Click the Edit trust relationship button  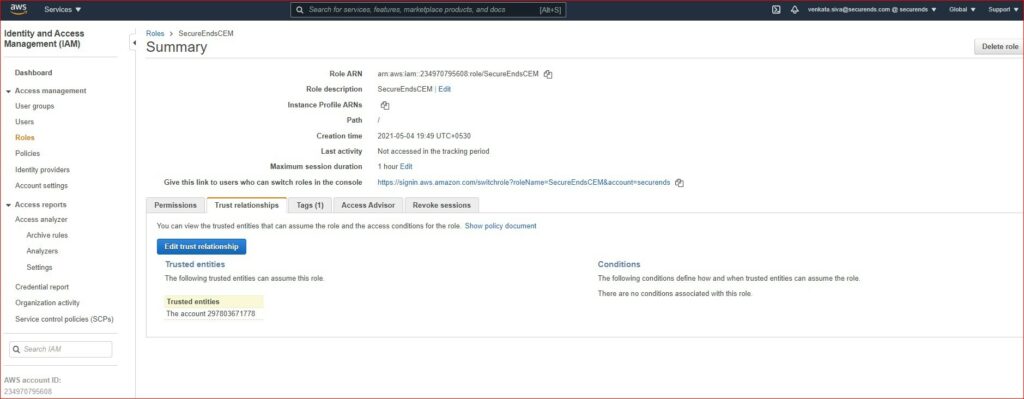tap(201, 247)
